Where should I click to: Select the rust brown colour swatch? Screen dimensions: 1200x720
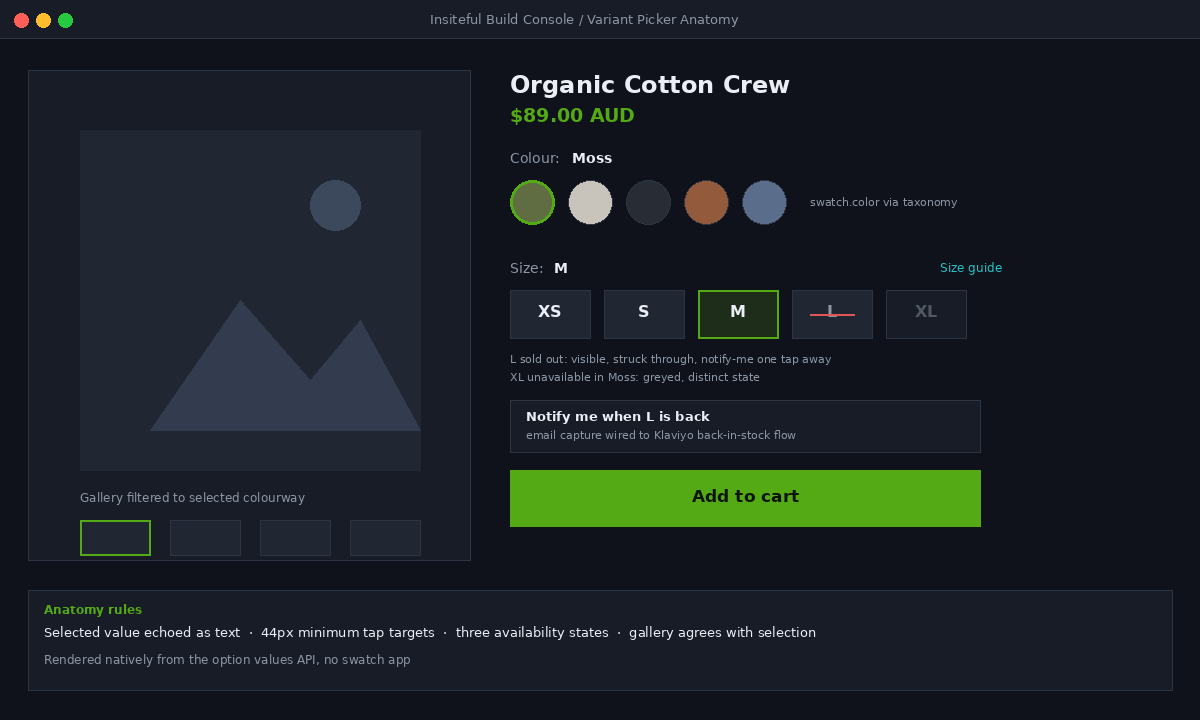pos(706,202)
